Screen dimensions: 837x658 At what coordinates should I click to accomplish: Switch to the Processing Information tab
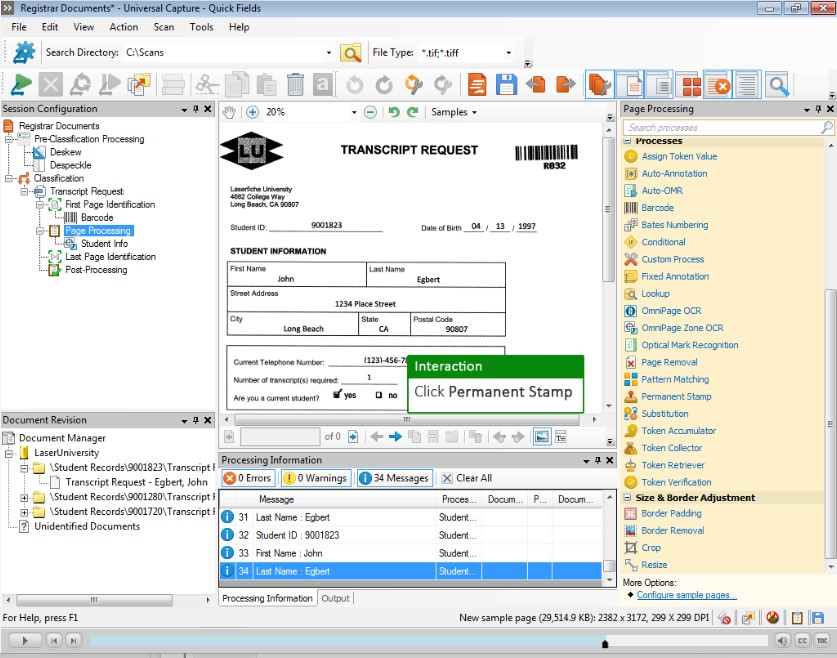point(267,598)
